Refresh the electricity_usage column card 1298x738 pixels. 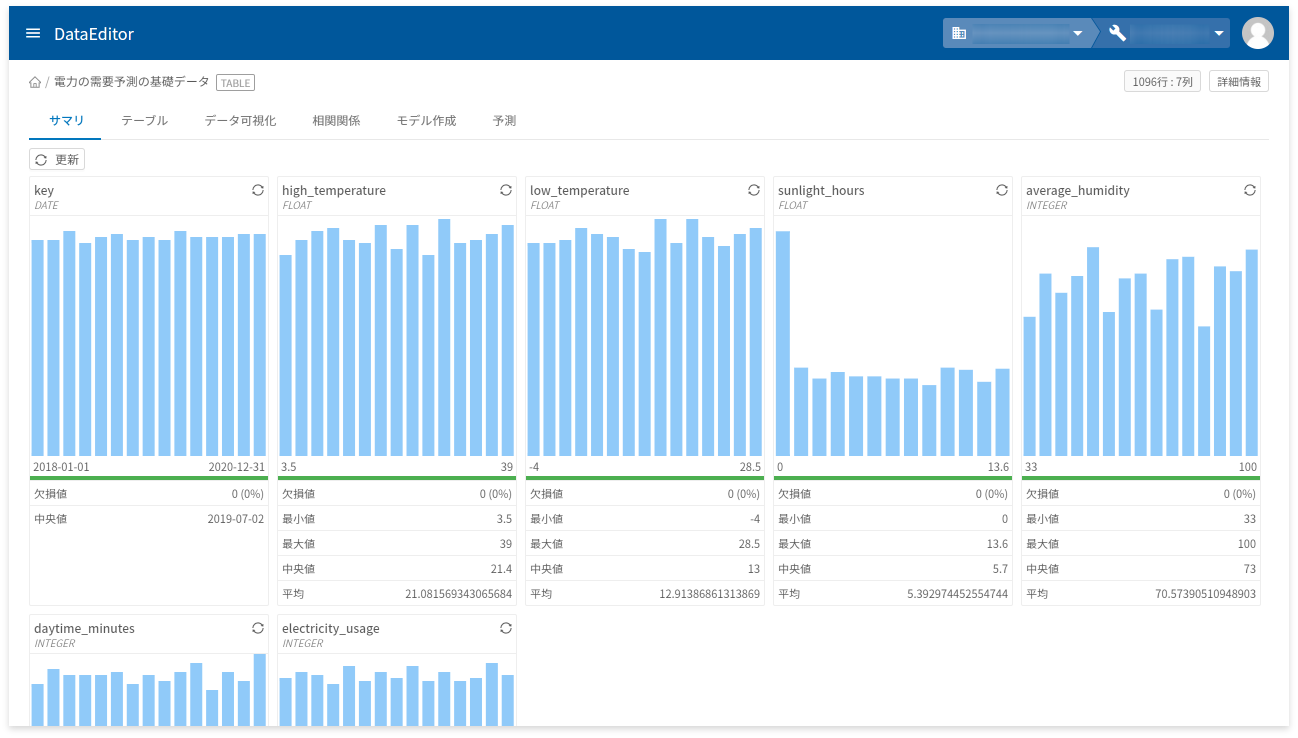(506, 628)
